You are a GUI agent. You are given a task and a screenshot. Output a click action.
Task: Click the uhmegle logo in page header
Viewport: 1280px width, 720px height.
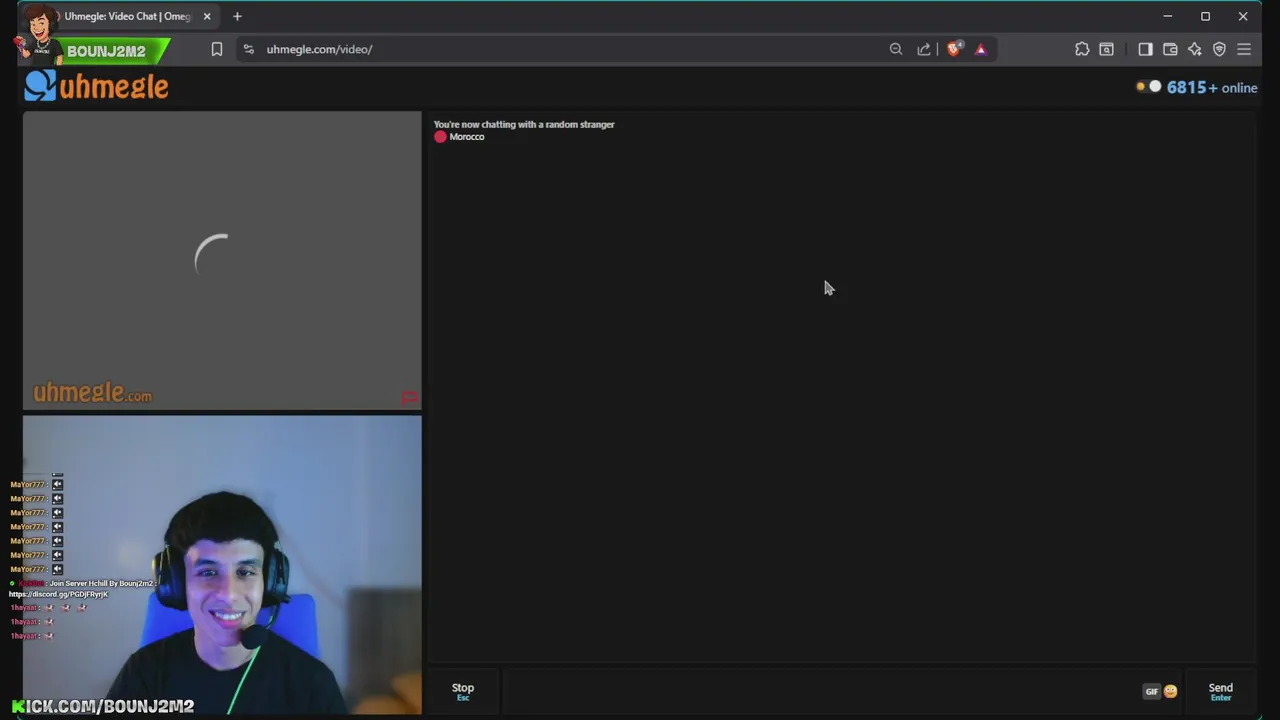[96, 86]
